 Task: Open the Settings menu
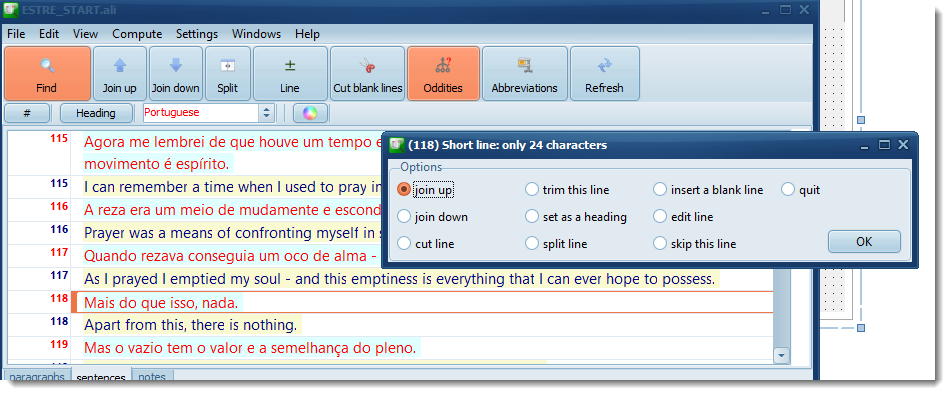point(197,34)
